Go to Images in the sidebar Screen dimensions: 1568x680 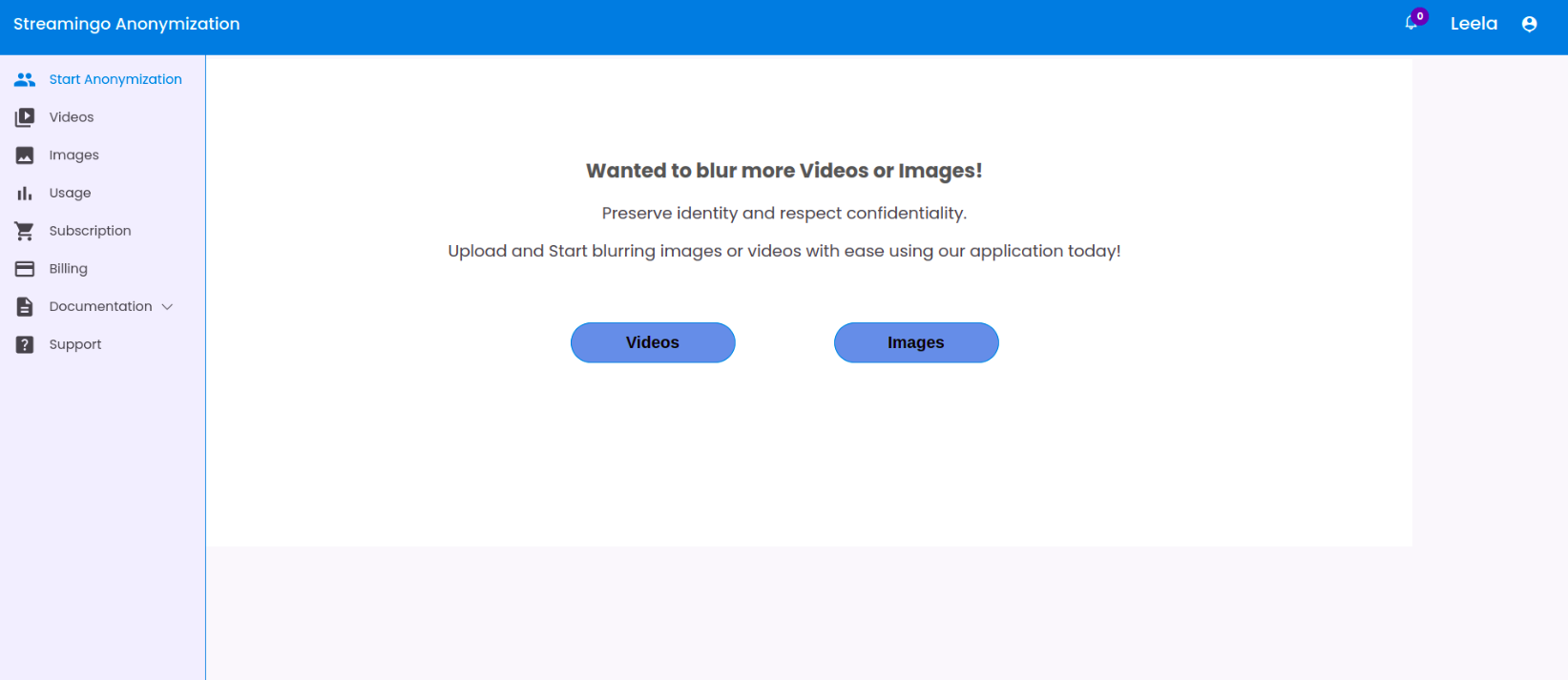(74, 155)
